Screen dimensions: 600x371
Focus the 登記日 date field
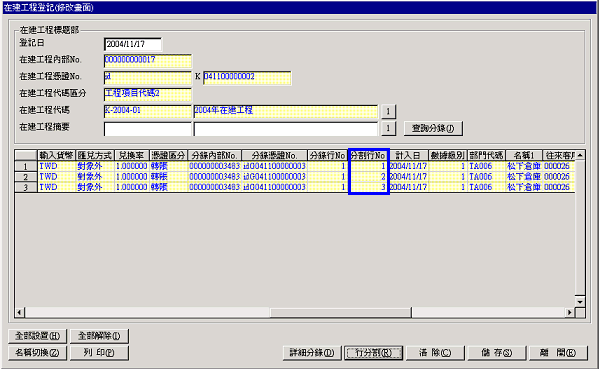pos(133,44)
